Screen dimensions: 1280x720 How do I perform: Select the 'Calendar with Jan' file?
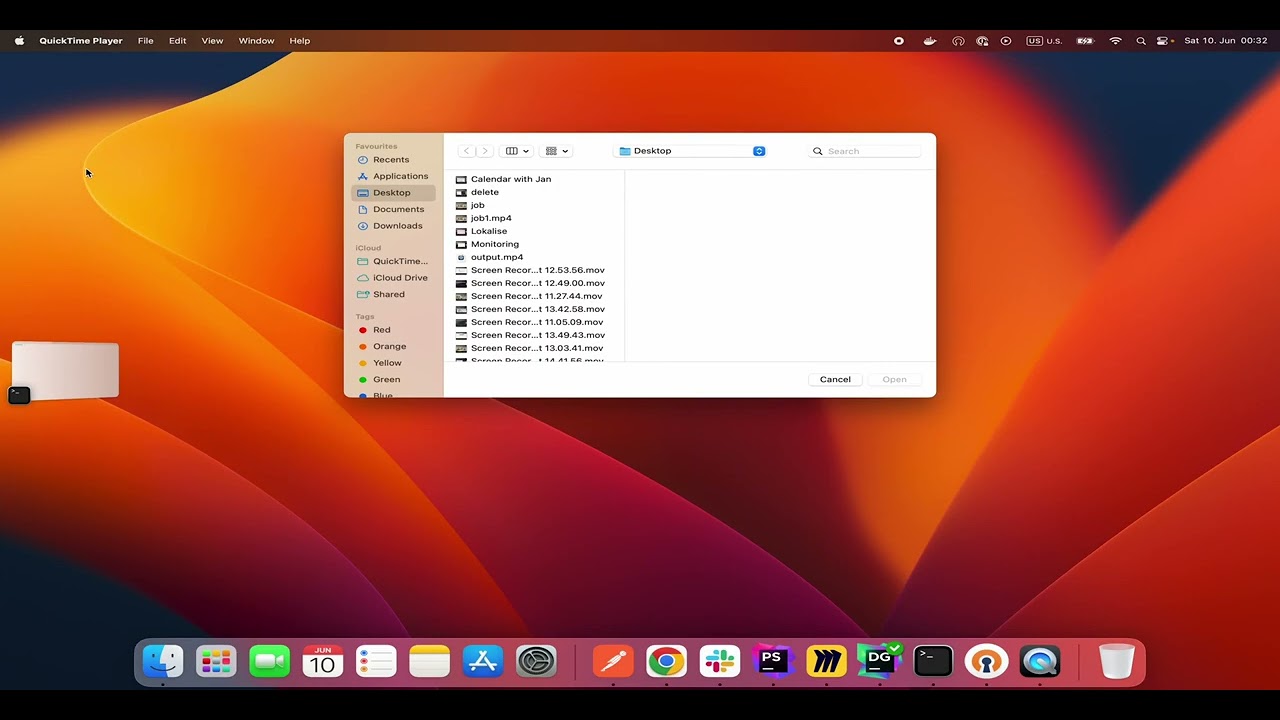tap(536, 179)
